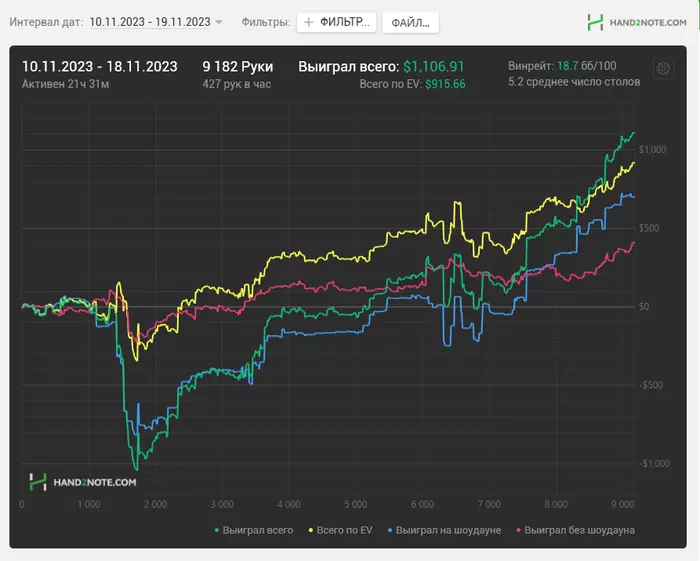Click the plus icon in filter button
This screenshot has height=561, width=700.
(x=308, y=22)
